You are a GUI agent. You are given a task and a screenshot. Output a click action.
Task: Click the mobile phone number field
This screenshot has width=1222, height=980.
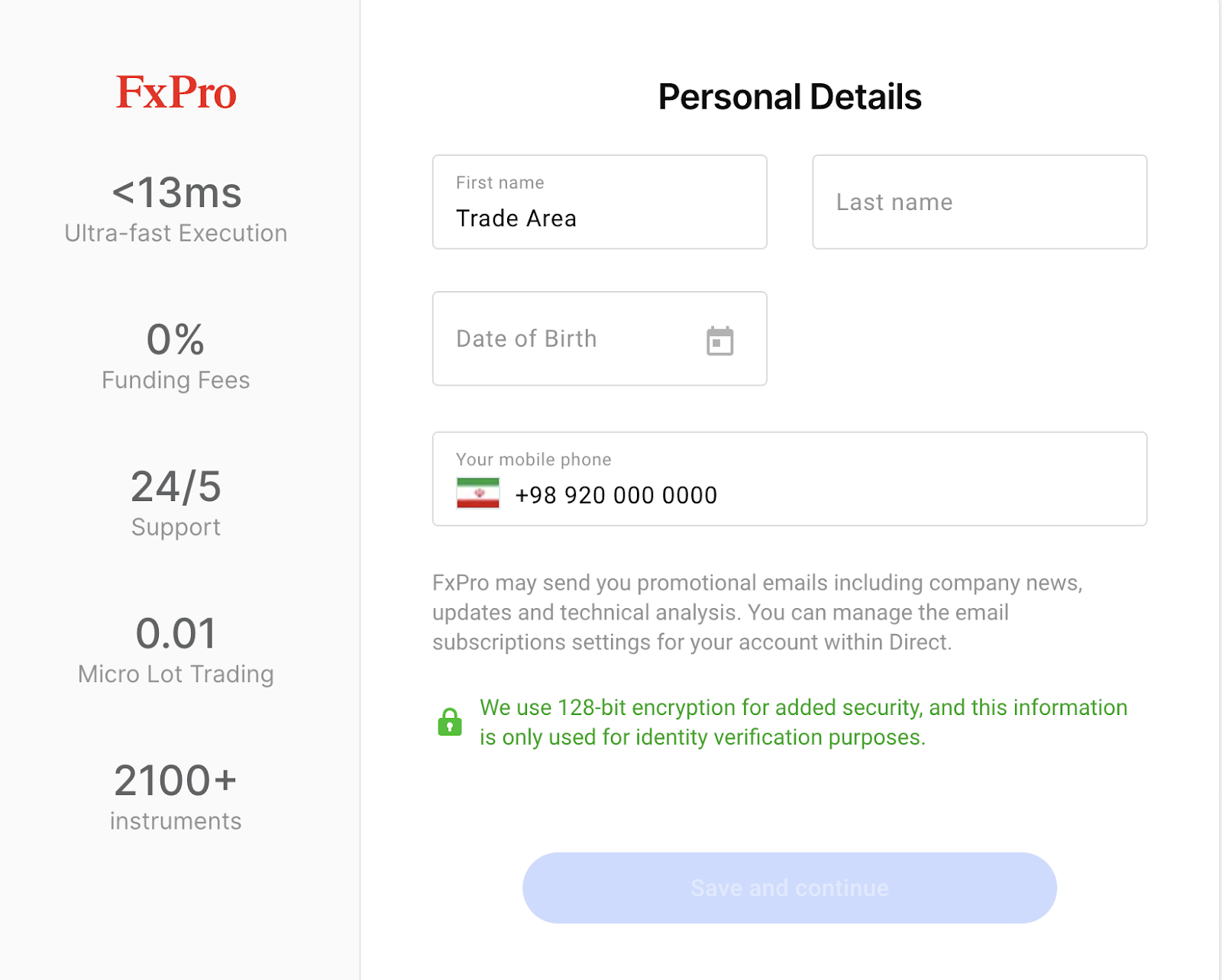(x=790, y=479)
